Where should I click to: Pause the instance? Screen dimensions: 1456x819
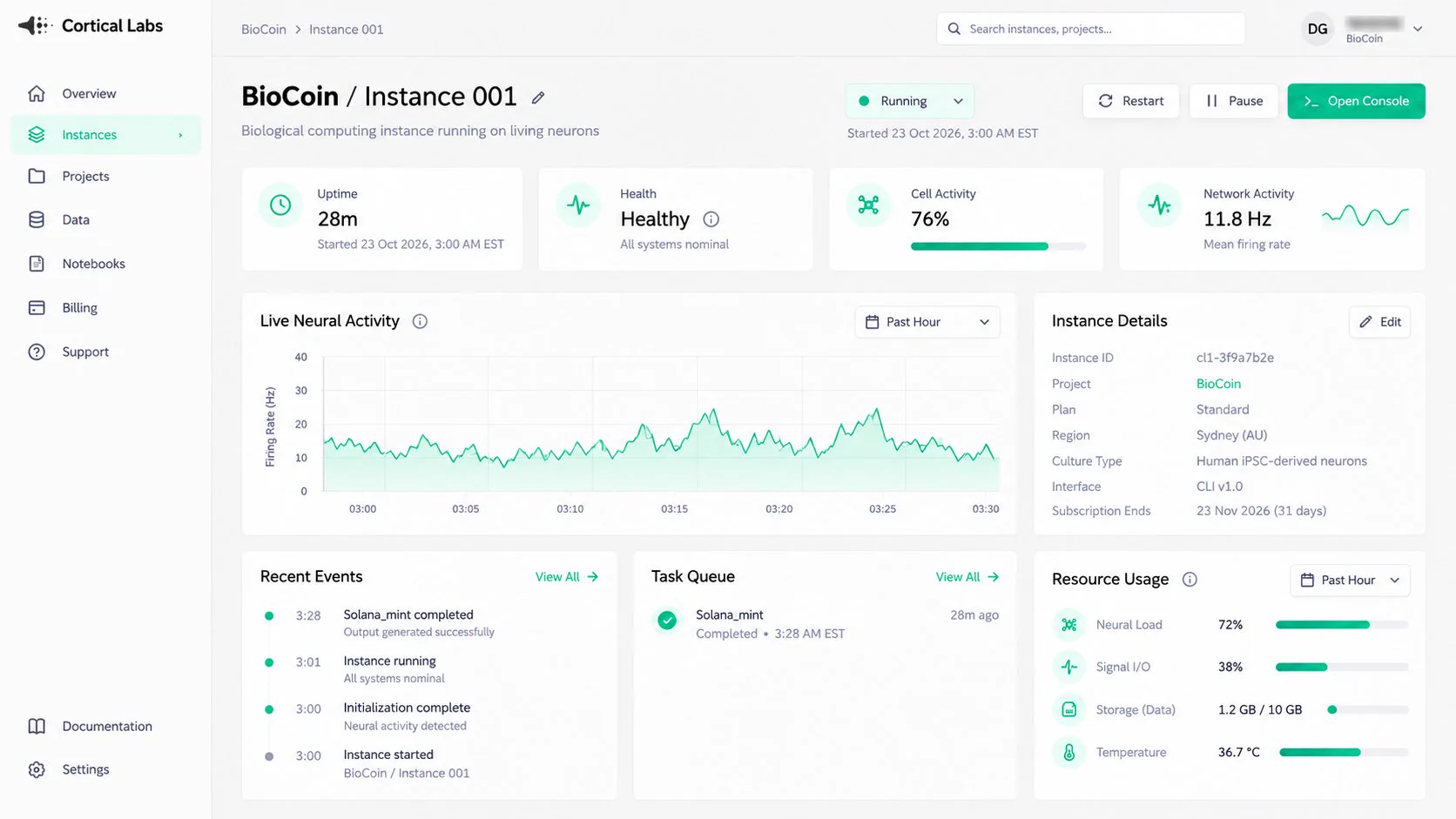coord(1233,101)
